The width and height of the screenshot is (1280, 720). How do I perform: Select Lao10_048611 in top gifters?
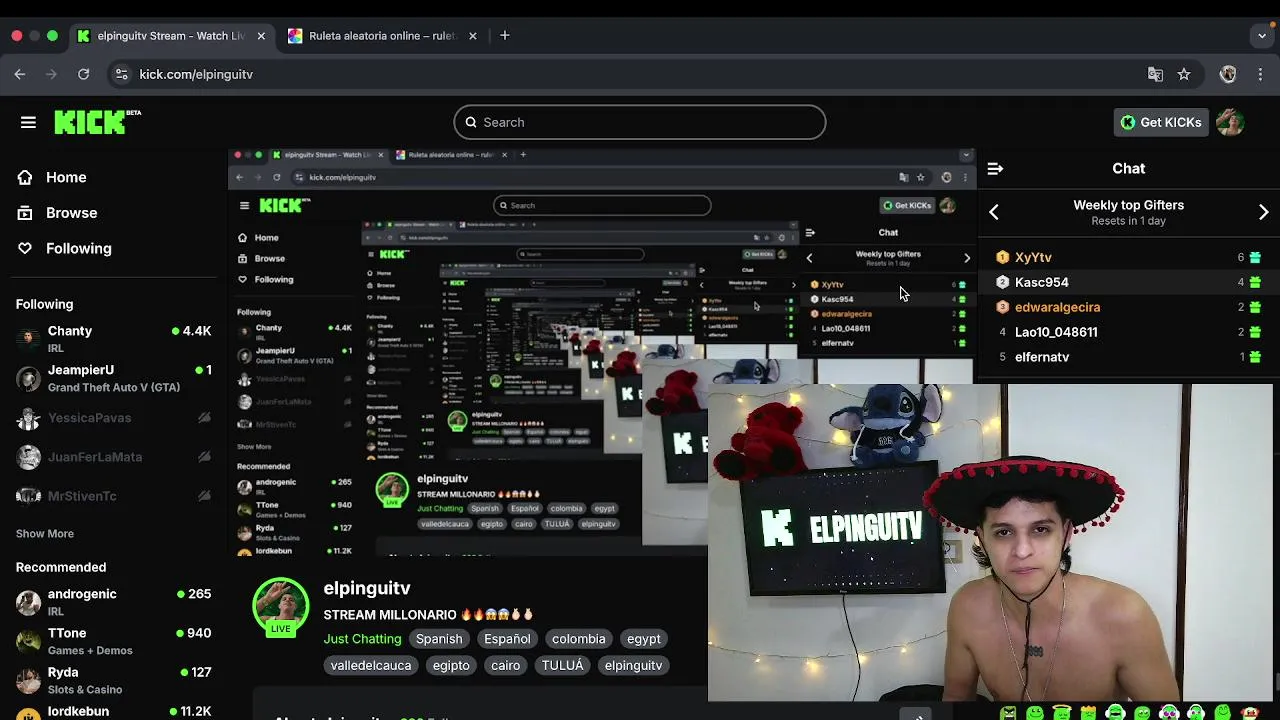(1056, 332)
